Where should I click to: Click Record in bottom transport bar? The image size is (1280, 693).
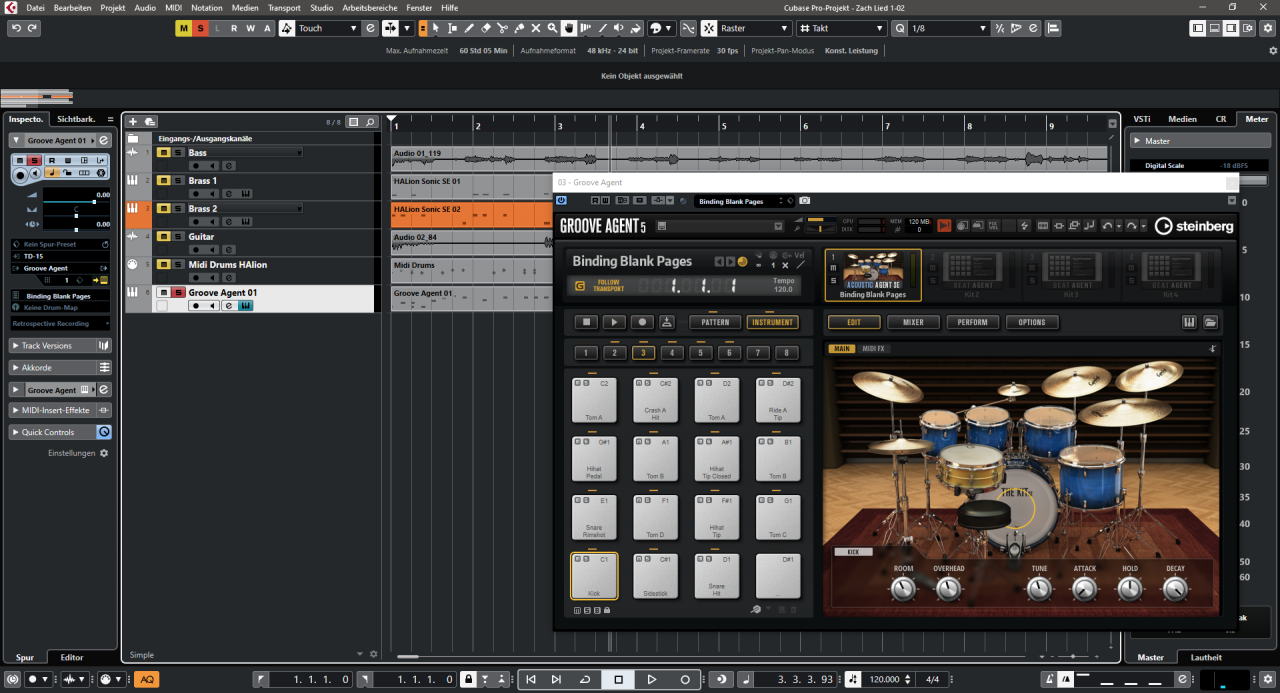pyautogui.click(x=685, y=679)
